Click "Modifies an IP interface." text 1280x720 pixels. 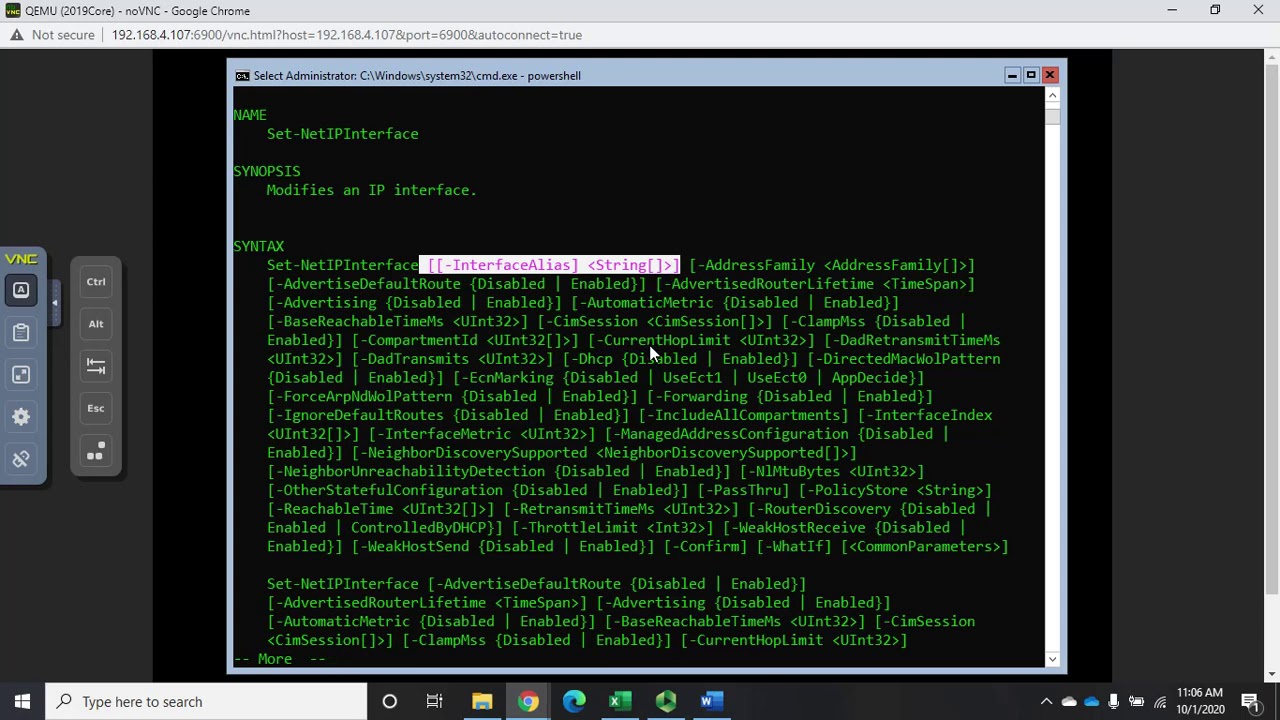click(x=372, y=190)
